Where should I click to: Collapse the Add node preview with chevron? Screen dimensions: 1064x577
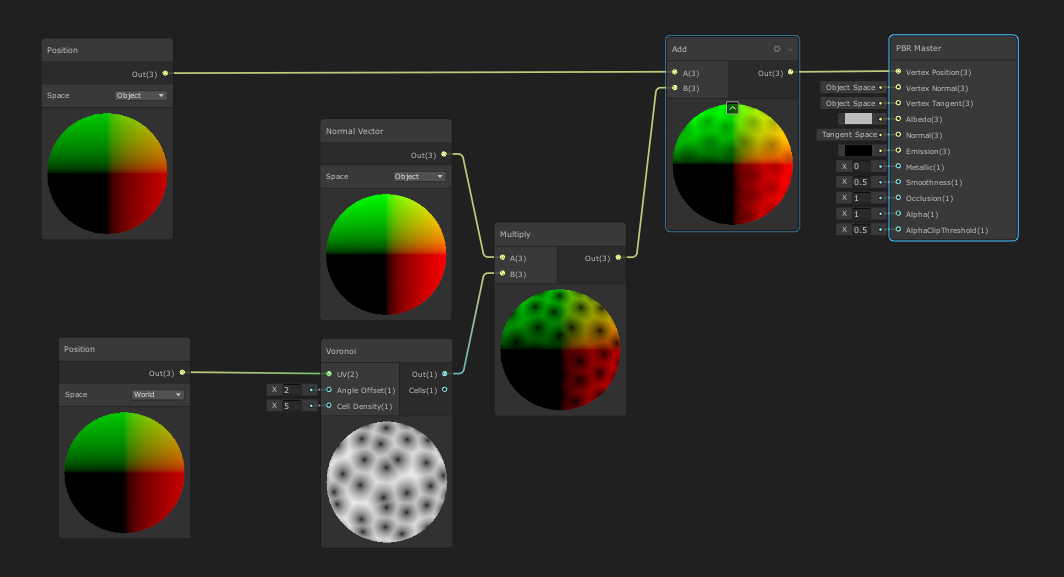(732, 107)
